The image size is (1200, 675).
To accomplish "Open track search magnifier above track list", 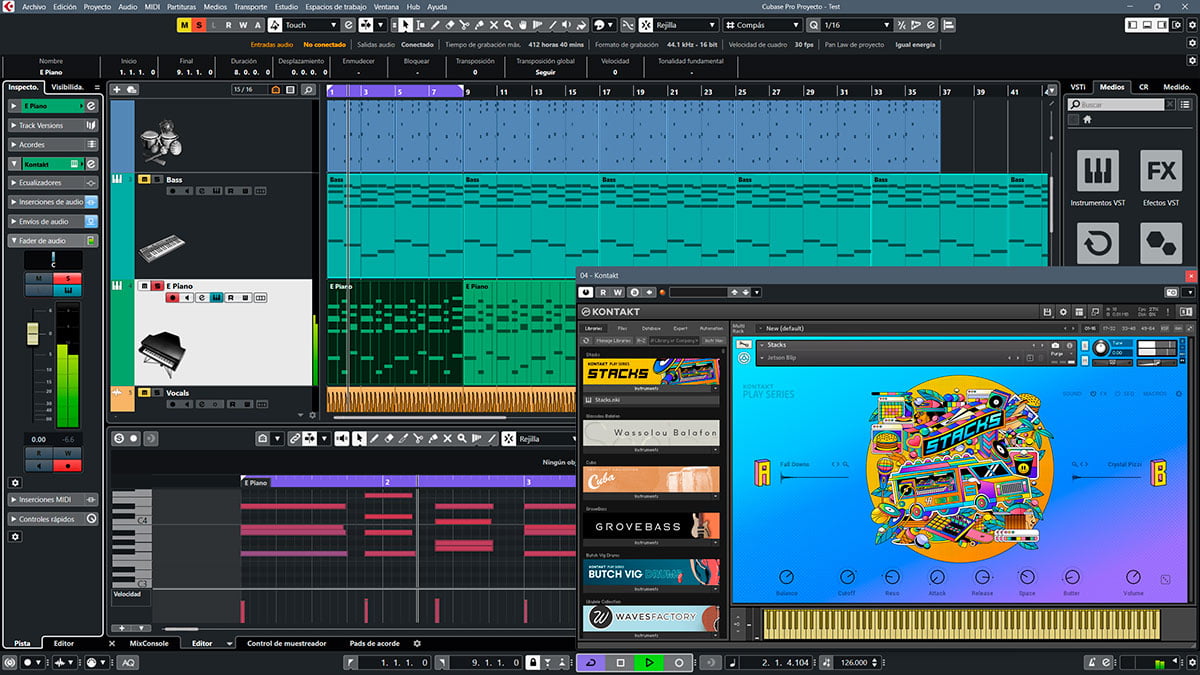I will tap(308, 90).
